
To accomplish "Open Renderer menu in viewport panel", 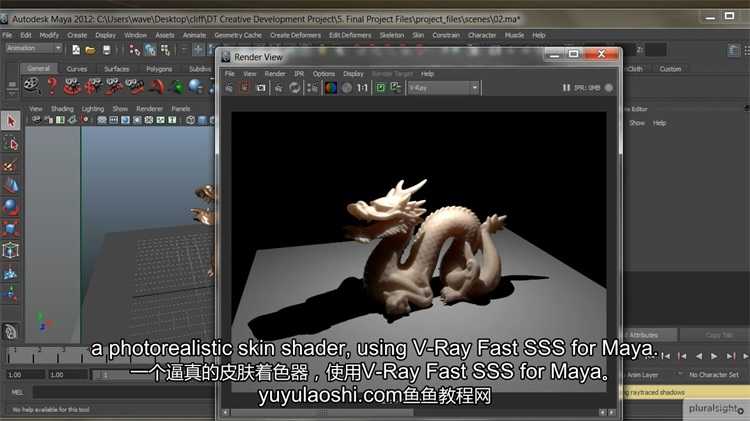I will point(149,109).
